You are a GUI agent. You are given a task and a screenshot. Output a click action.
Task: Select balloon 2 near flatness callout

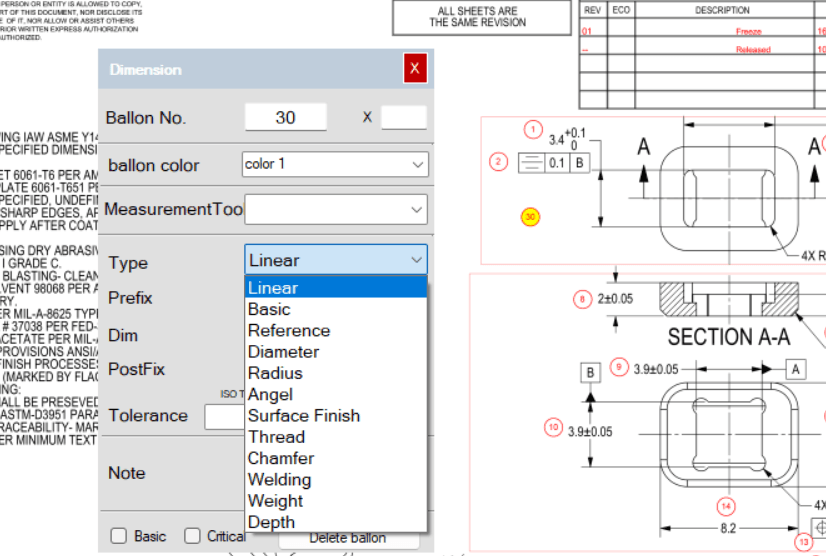[x=498, y=162]
